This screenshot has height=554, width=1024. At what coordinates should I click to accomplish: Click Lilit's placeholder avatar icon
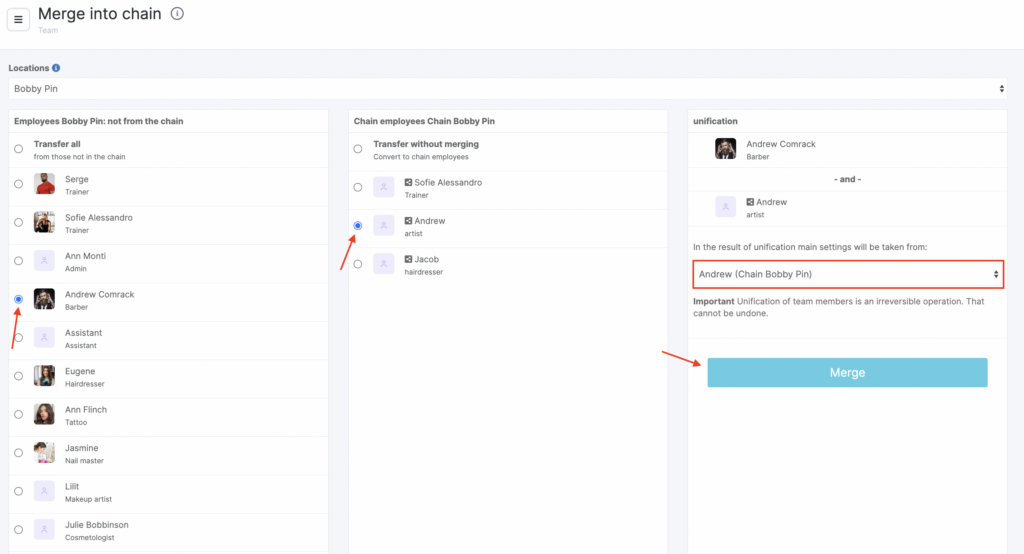(x=44, y=491)
